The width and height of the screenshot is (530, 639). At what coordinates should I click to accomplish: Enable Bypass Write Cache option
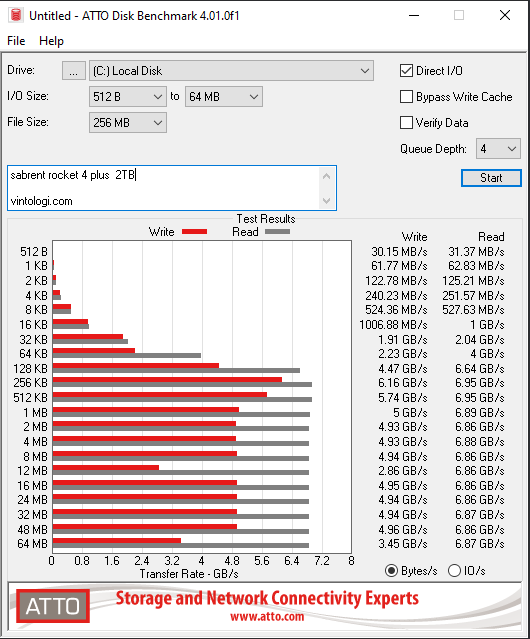tap(406, 97)
